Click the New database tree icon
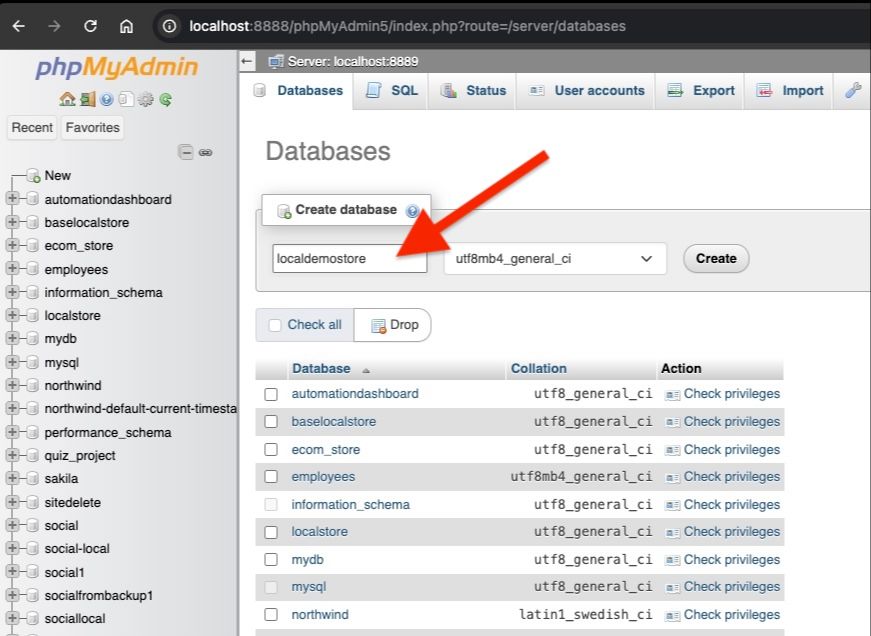The height and width of the screenshot is (636, 871). [33, 176]
